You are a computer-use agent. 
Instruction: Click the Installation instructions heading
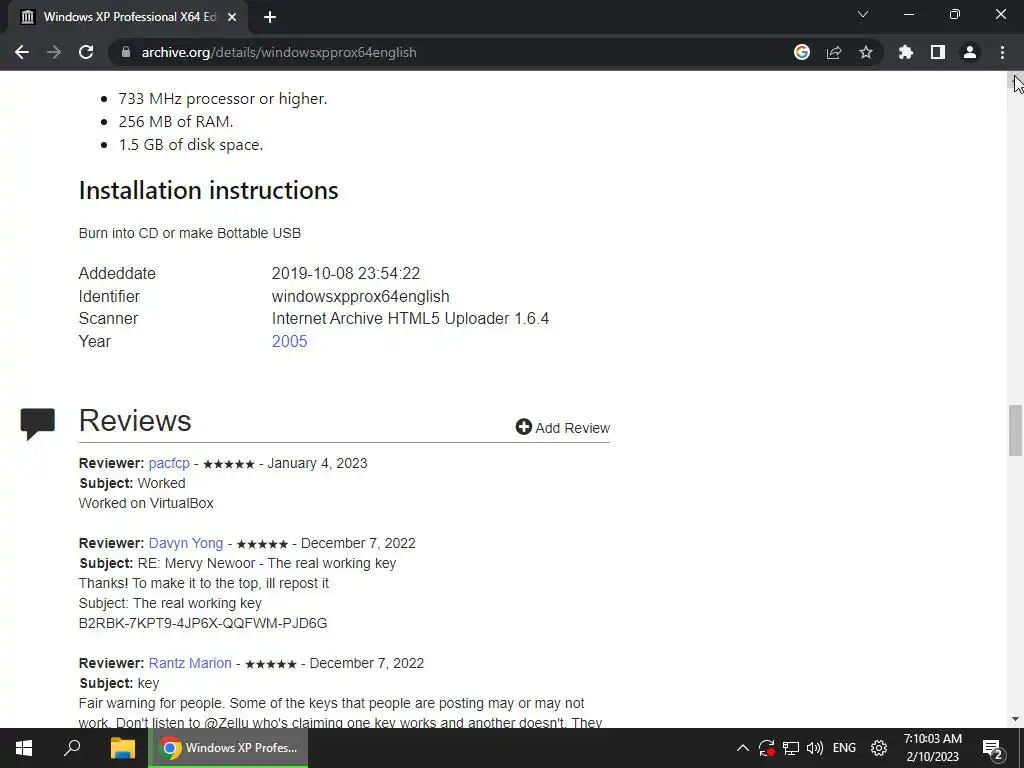point(208,190)
